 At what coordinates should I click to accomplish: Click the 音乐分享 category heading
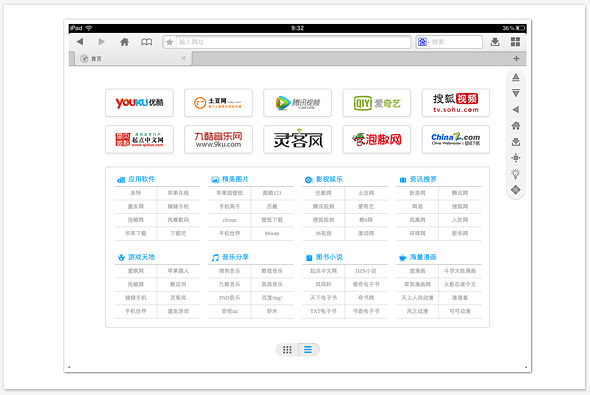235,257
